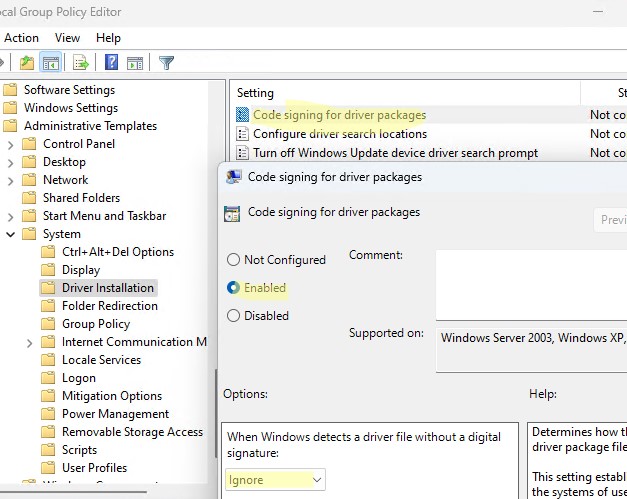Expand the Control Panel tree node
627x499 pixels.
[11, 144]
